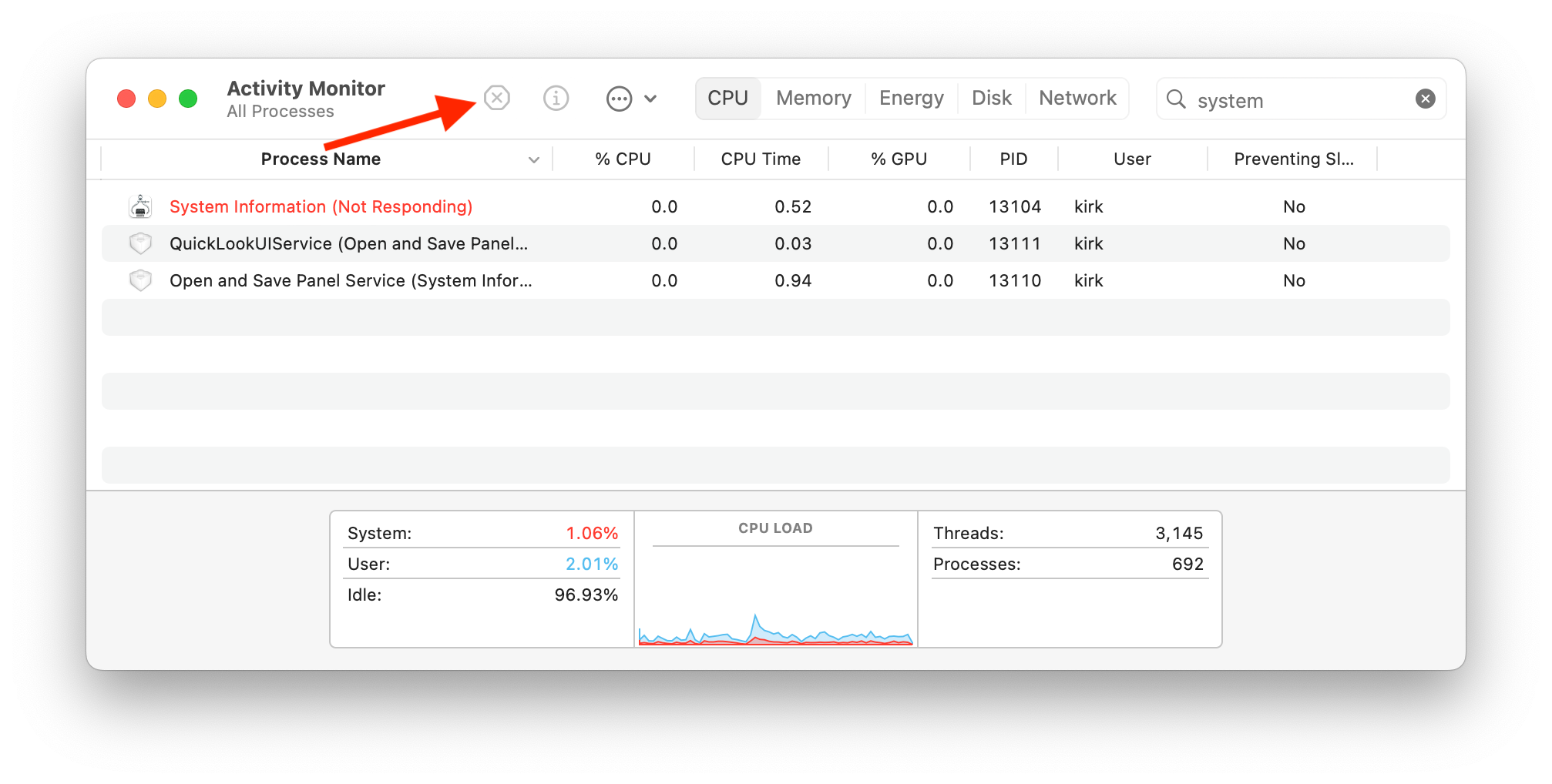
Task: Sort by the CPU Time column header
Action: pyautogui.click(x=761, y=159)
